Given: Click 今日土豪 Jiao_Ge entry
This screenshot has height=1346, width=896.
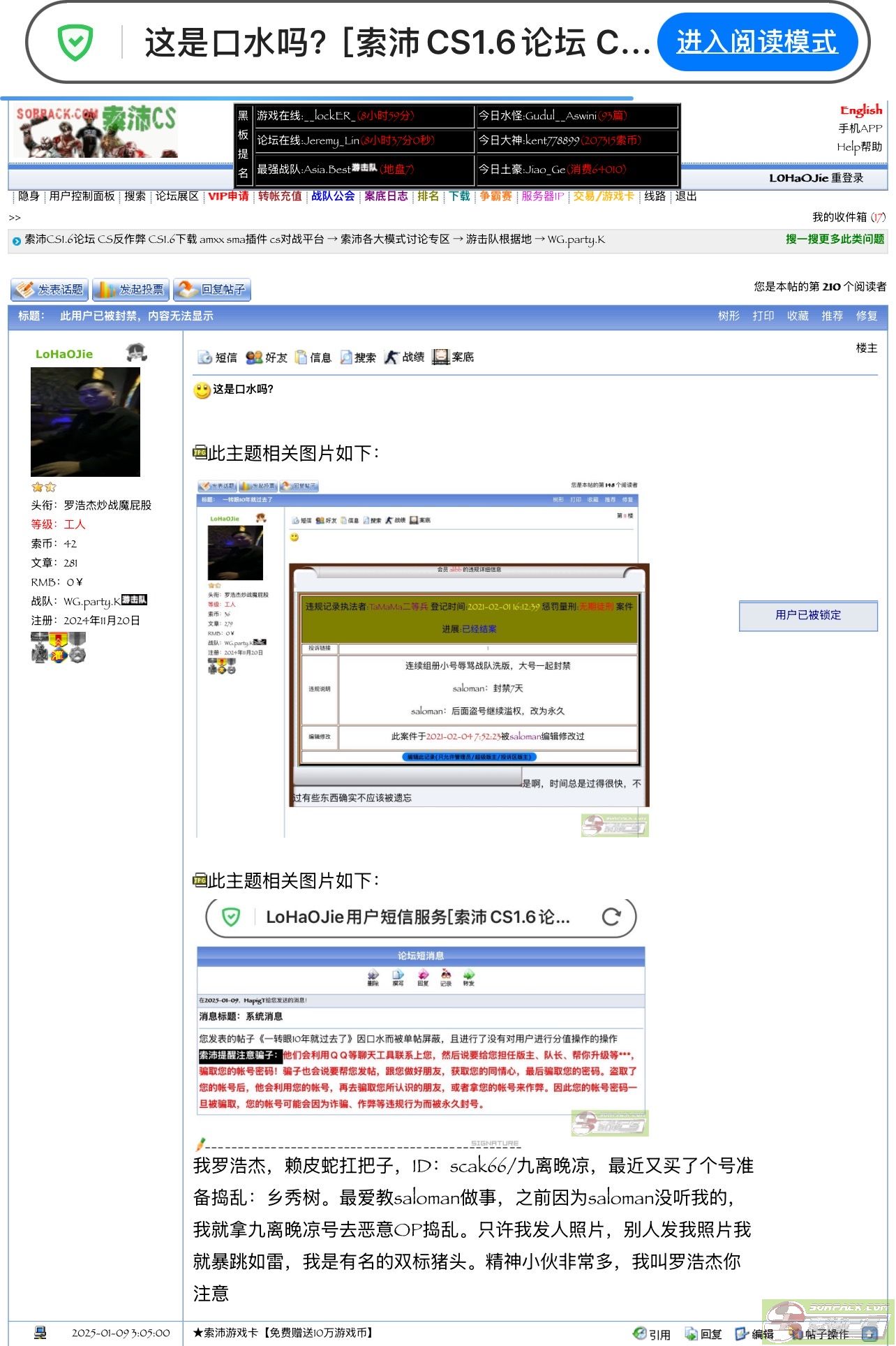Looking at the screenshot, I should click(576, 169).
